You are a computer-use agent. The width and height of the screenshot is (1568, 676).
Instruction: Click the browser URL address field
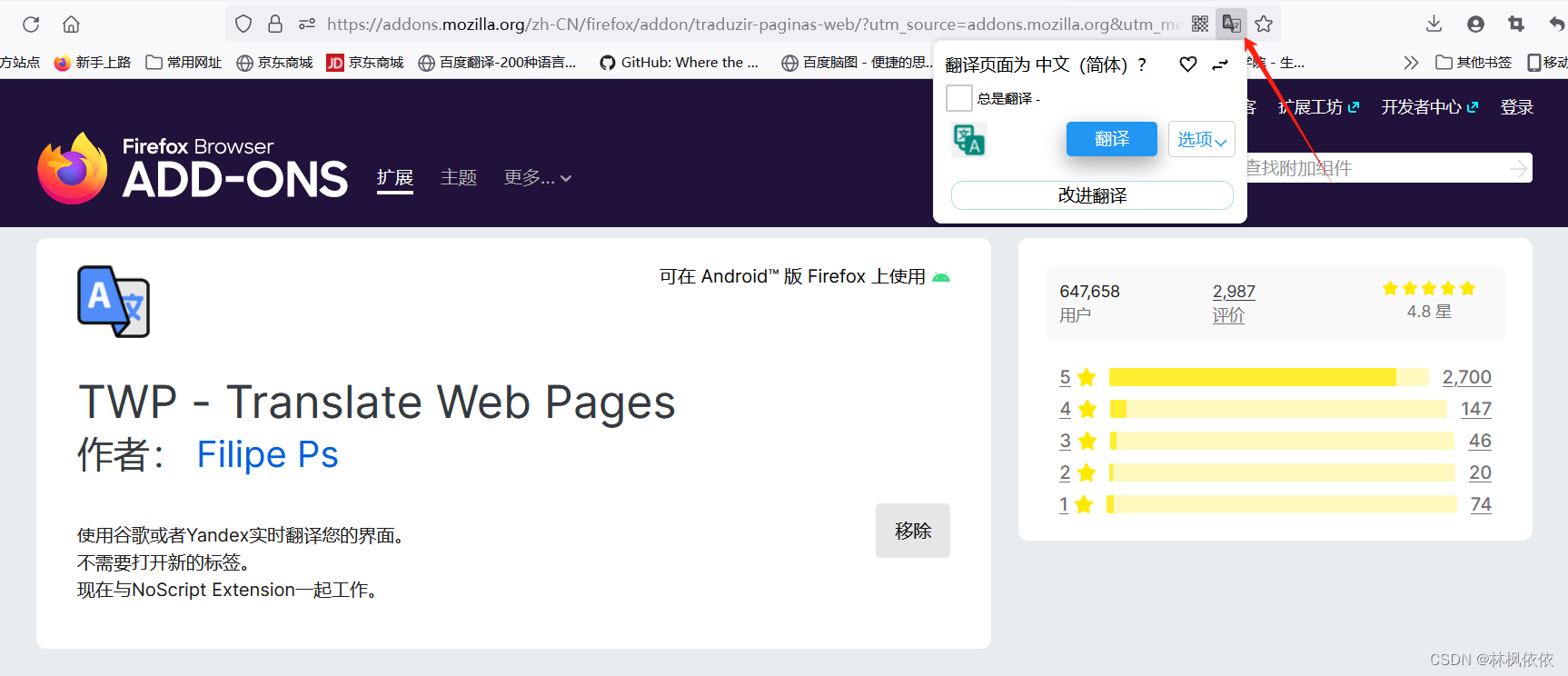[754, 25]
